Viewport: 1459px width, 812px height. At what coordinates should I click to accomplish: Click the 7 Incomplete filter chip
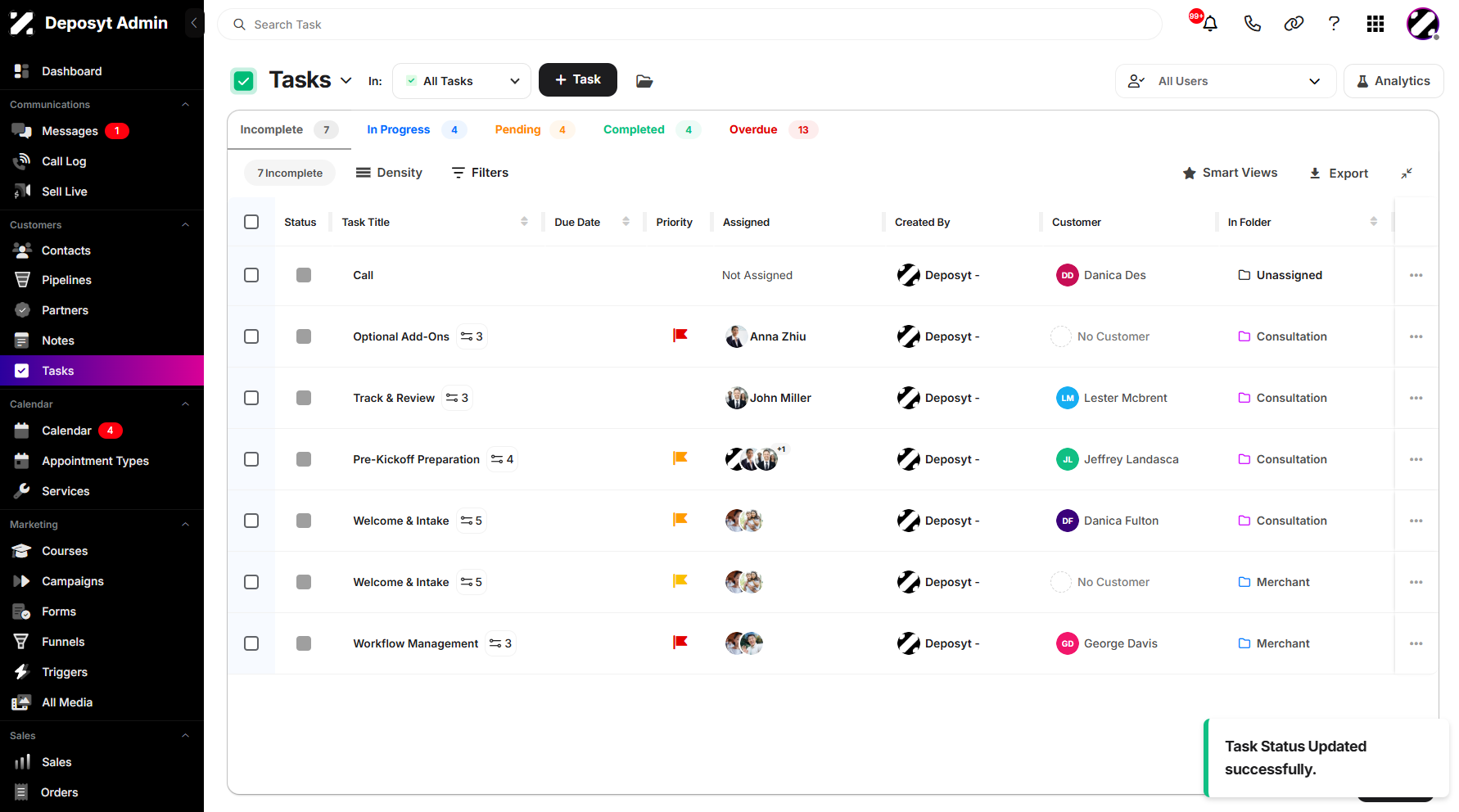(290, 173)
